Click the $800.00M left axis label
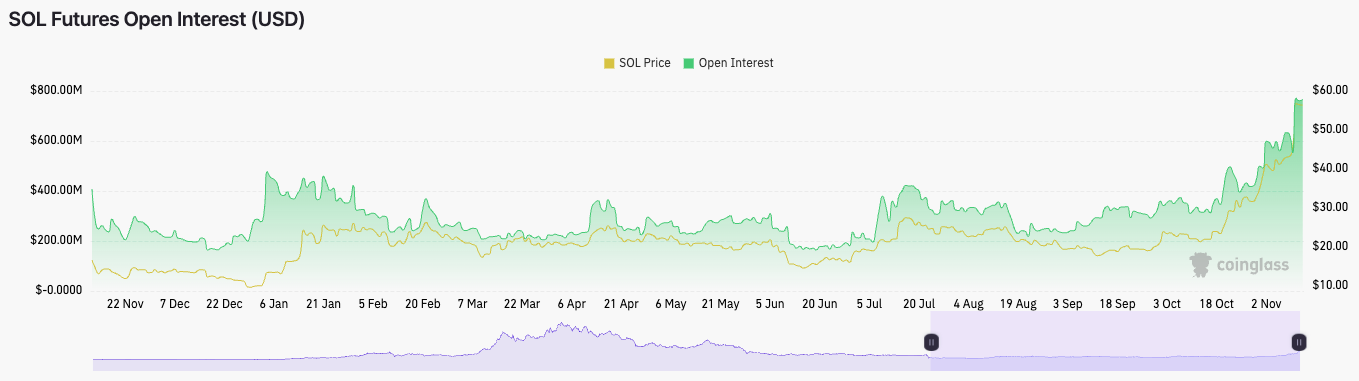The width and height of the screenshot is (1359, 381). (56, 91)
